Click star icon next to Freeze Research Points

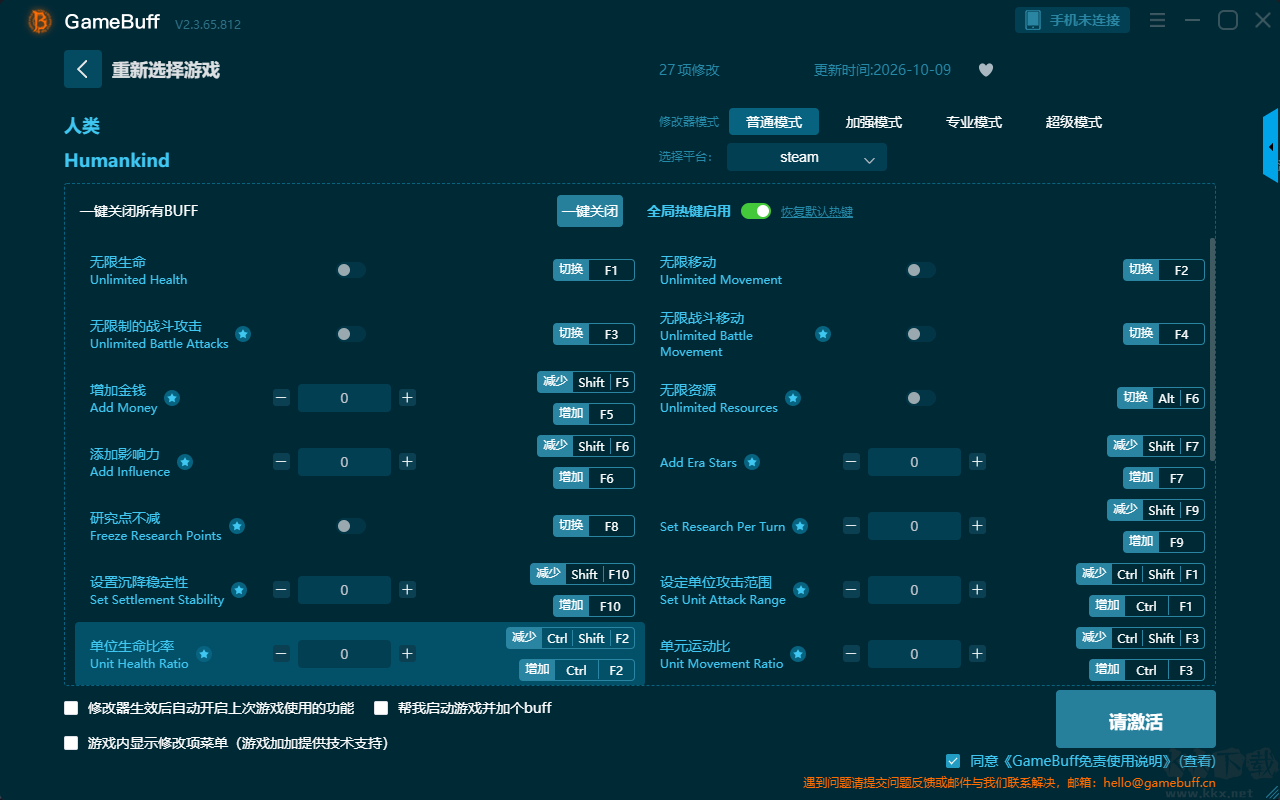click(237, 526)
